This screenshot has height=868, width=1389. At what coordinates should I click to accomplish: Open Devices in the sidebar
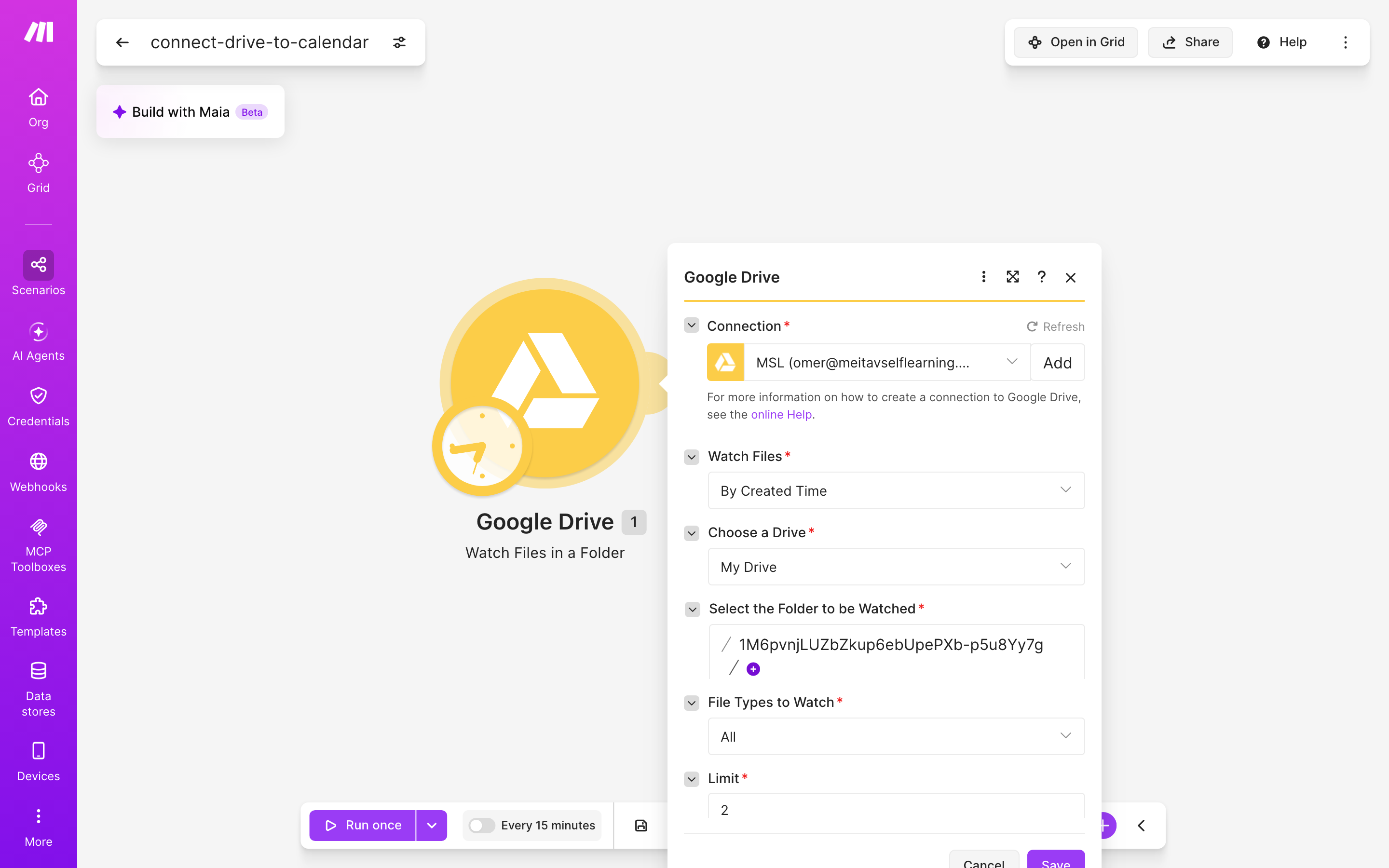(39, 761)
